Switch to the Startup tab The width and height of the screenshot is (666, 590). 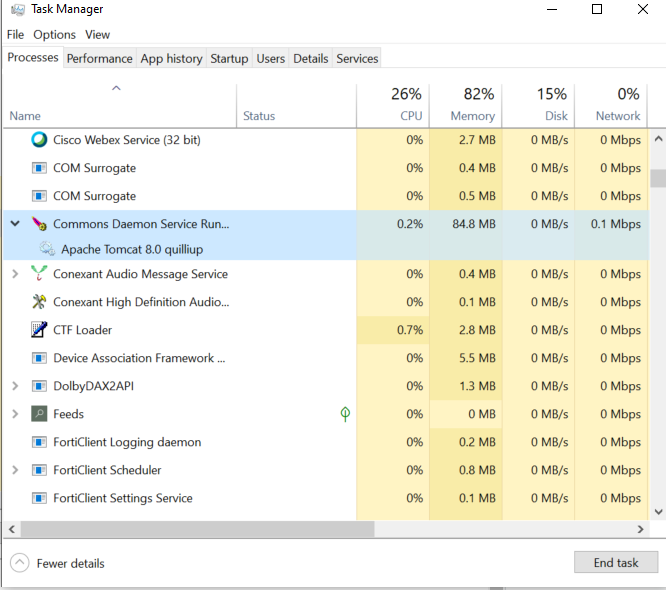pyautogui.click(x=229, y=58)
